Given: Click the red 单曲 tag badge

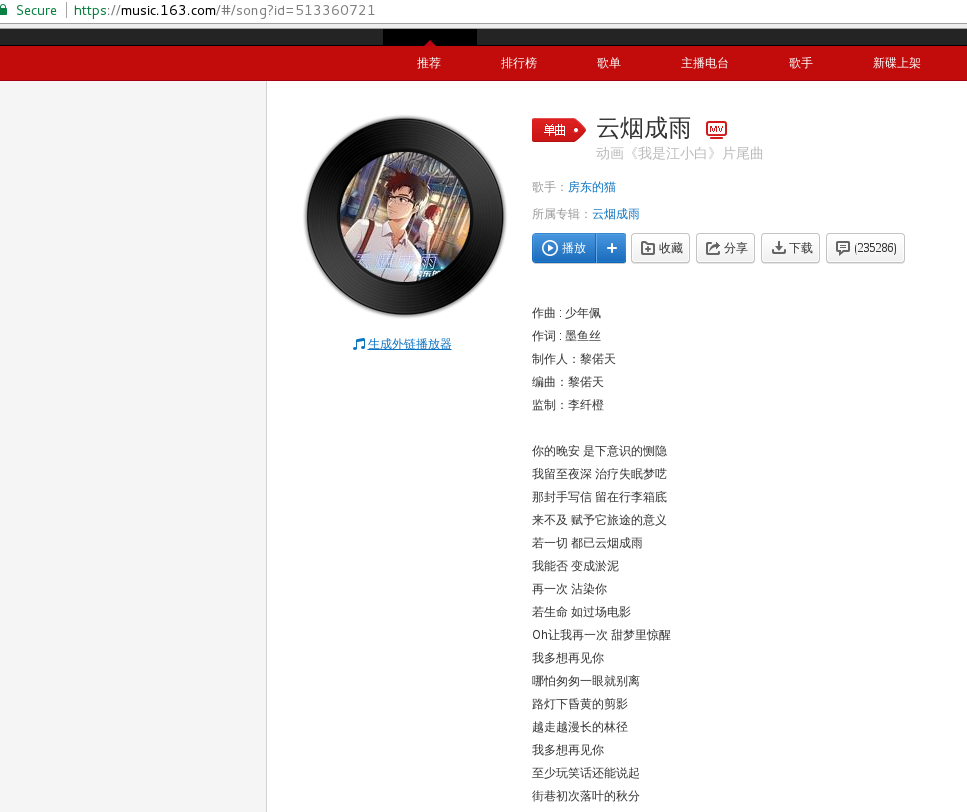Looking at the screenshot, I should pos(559,130).
